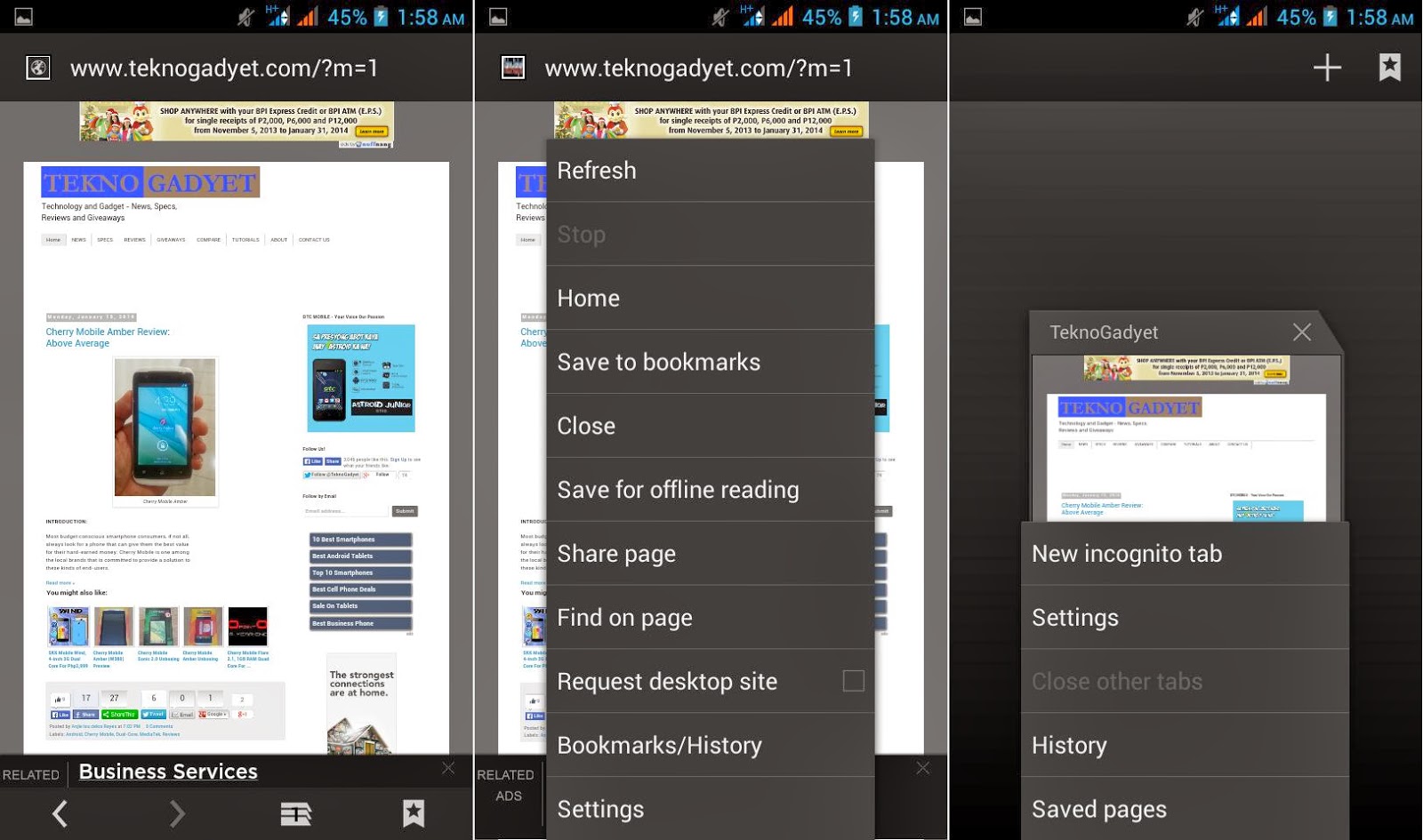Open the TUTORIALS tab in the site navigation

click(x=245, y=240)
